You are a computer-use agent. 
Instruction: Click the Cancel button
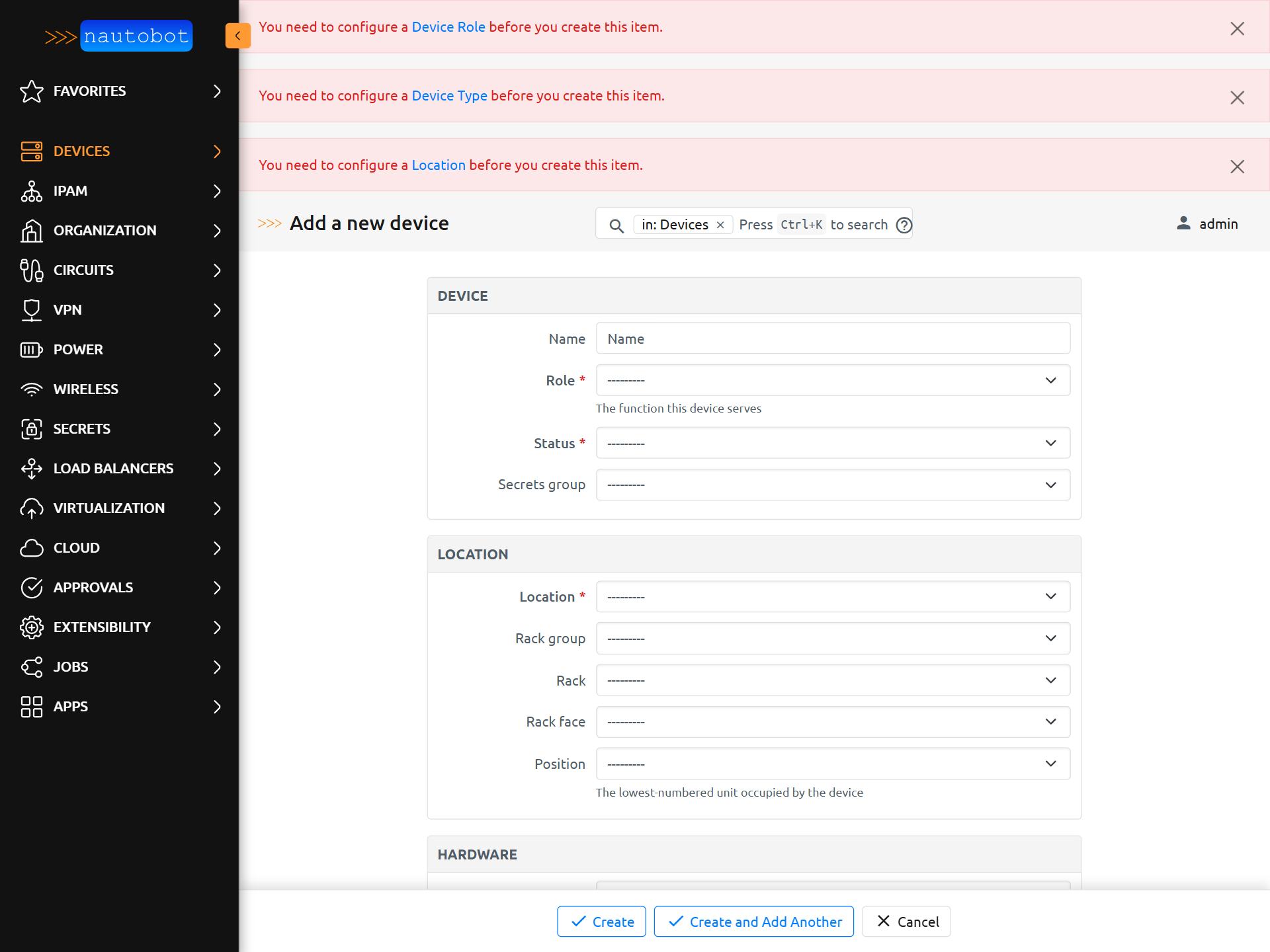(906, 921)
